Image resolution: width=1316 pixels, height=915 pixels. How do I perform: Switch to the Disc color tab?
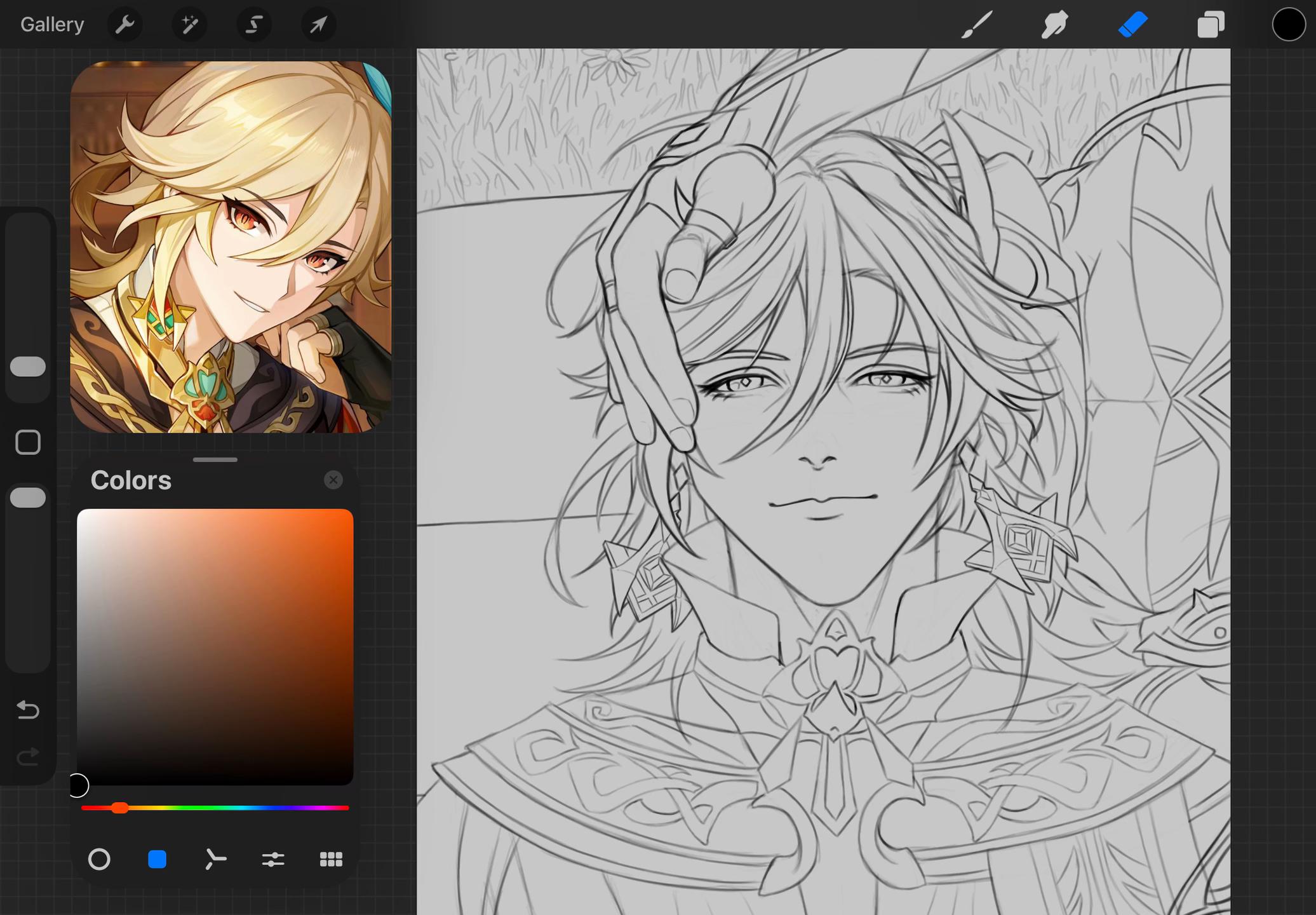[99, 859]
